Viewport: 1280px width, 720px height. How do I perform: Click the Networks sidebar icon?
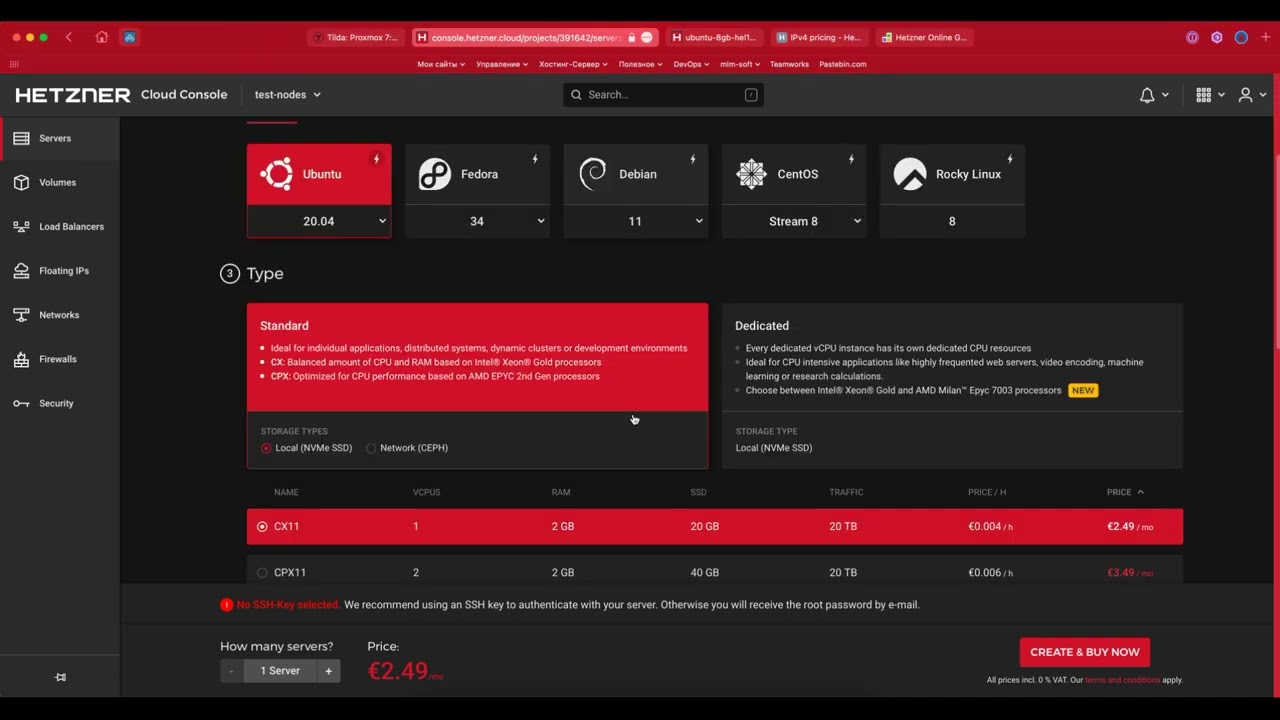(21, 315)
